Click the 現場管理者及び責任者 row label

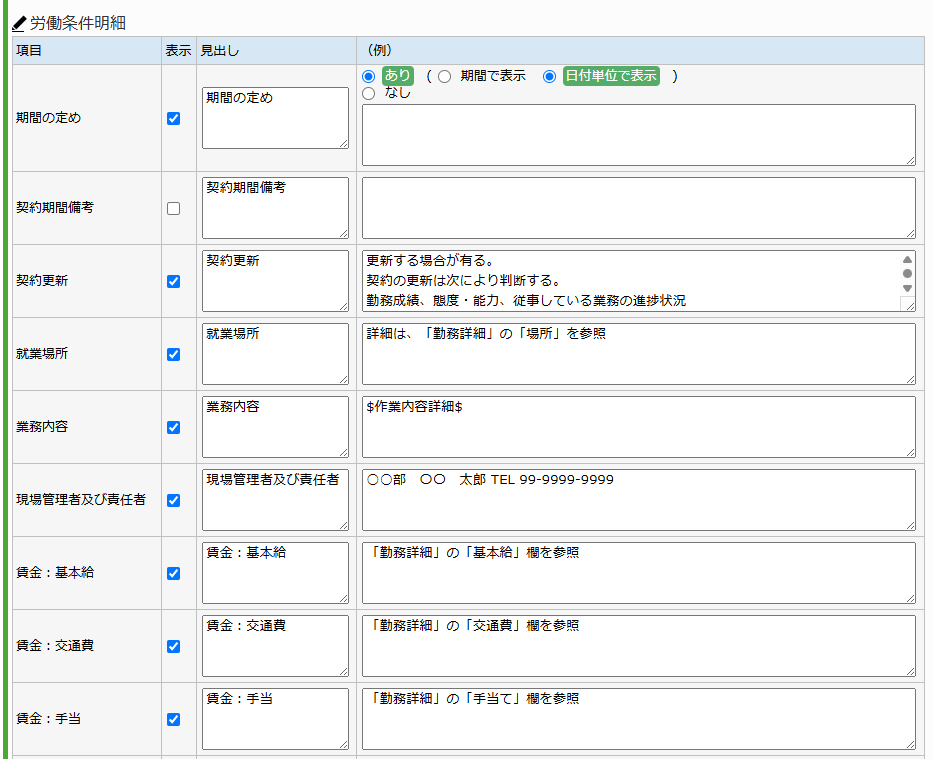point(81,500)
